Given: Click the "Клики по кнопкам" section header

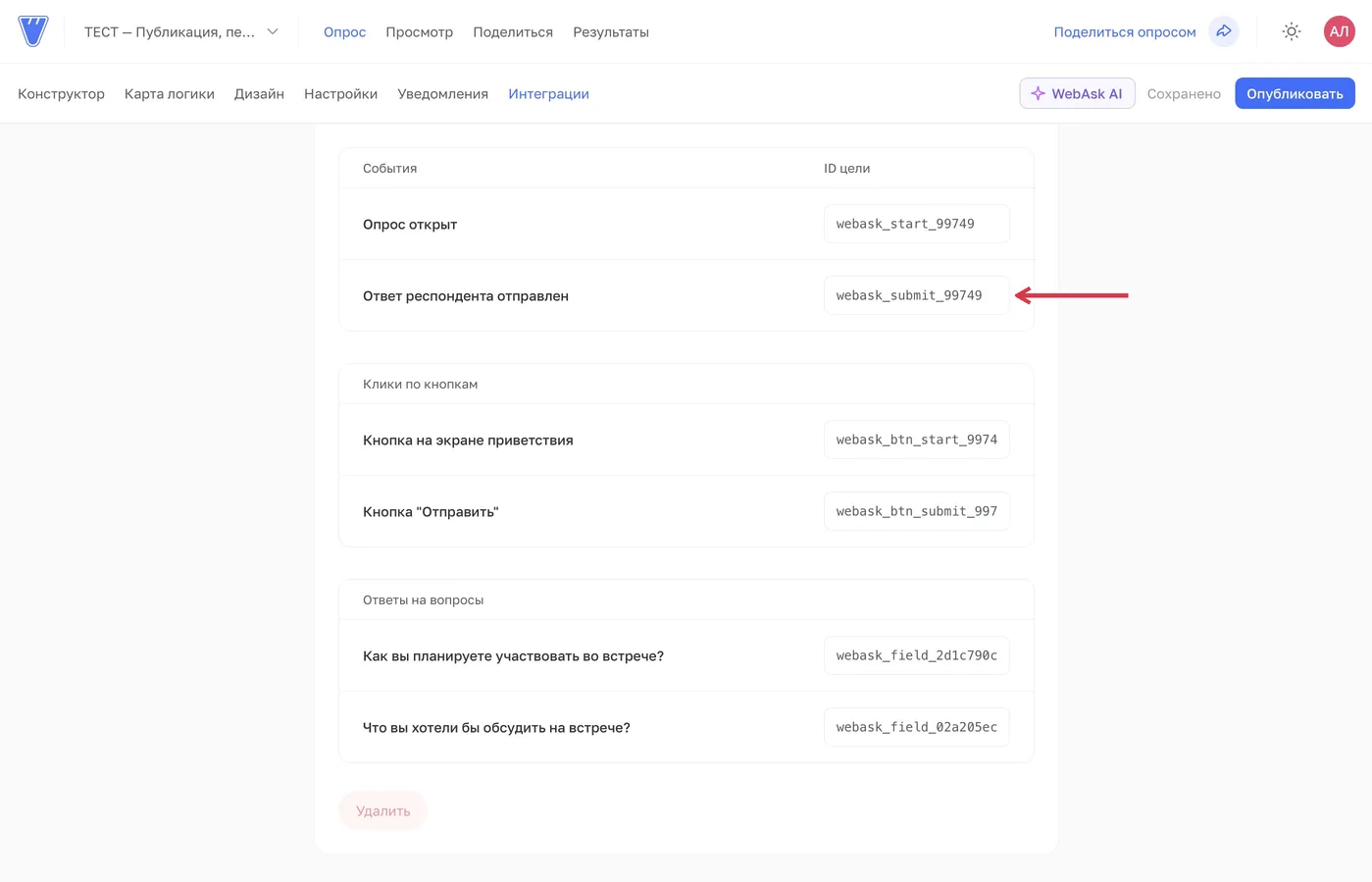Looking at the screenshot, I should (420, 385).
